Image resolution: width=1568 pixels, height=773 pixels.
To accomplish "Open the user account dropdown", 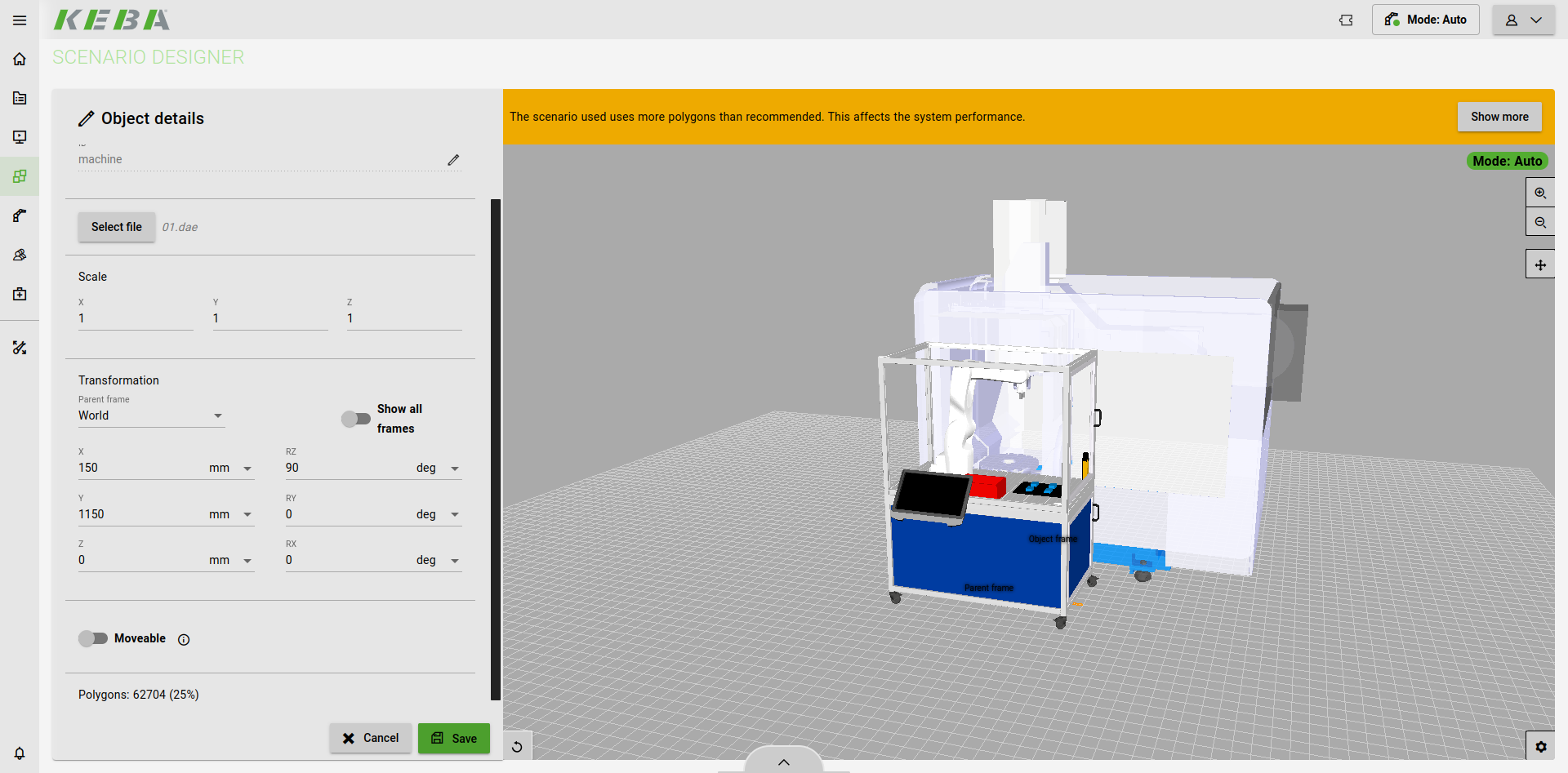I will pos(1523,20).
